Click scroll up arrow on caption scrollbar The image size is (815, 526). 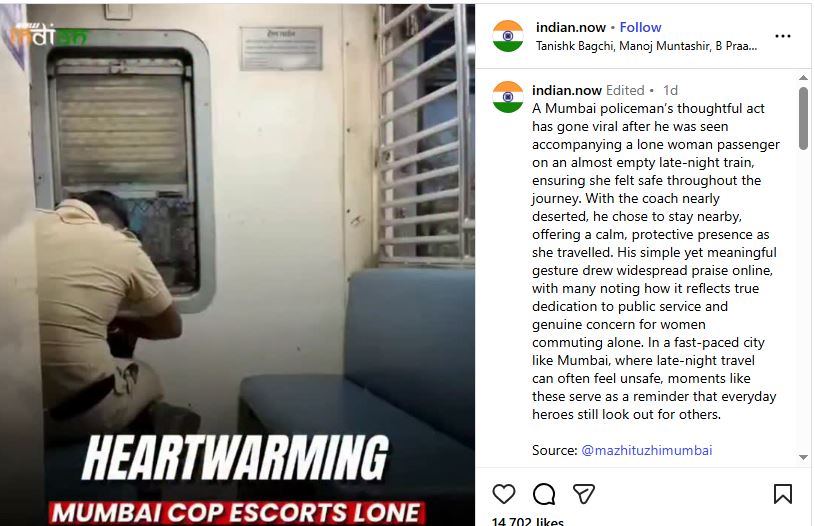tap(803, 77)
